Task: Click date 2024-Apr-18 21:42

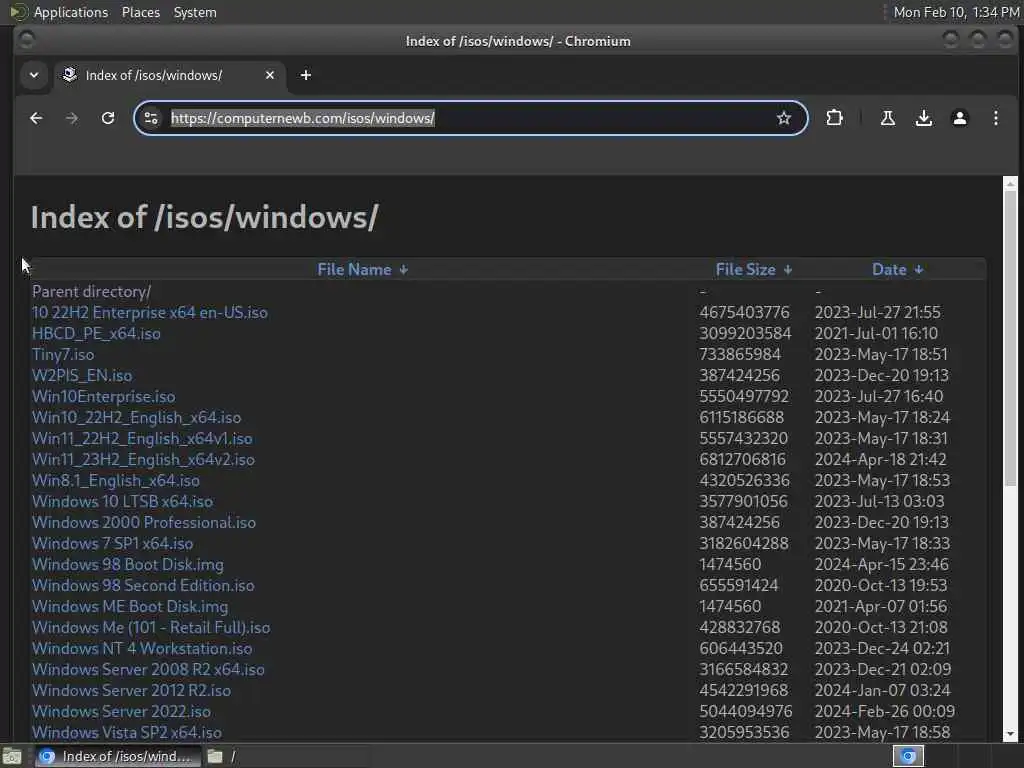Action: [880, 459]
